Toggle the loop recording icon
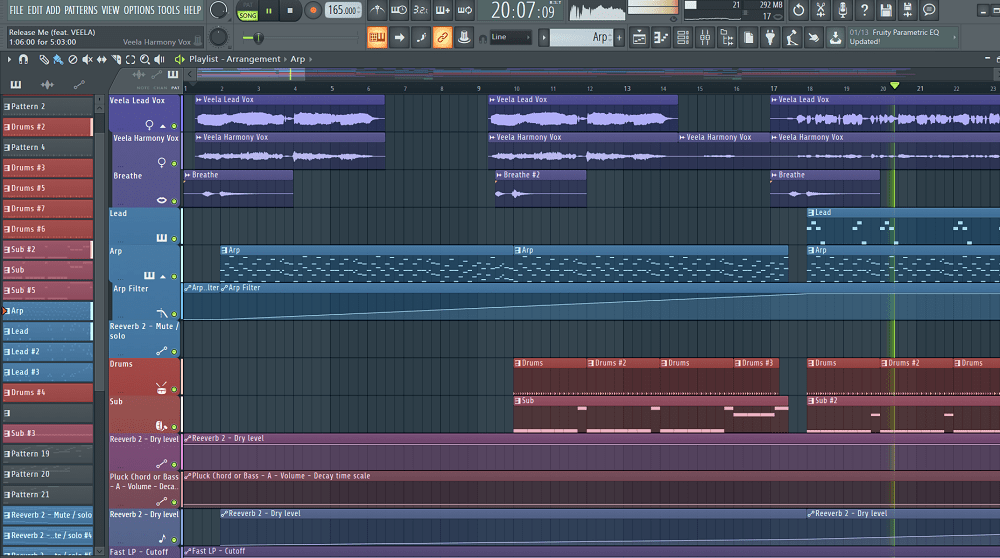1000x558 pixels. (465, 10)
